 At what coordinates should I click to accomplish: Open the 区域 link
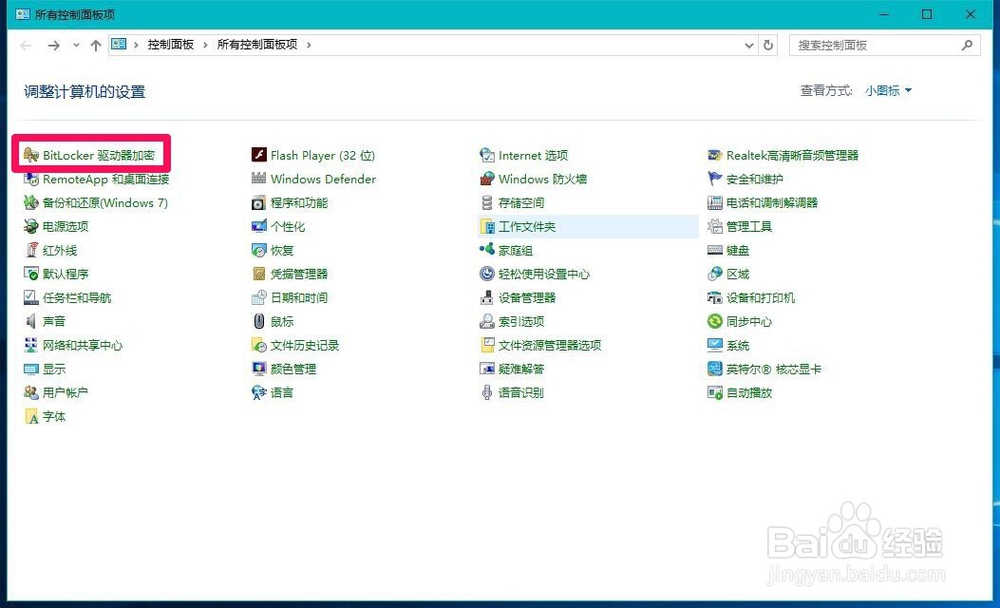pos(737,274)
